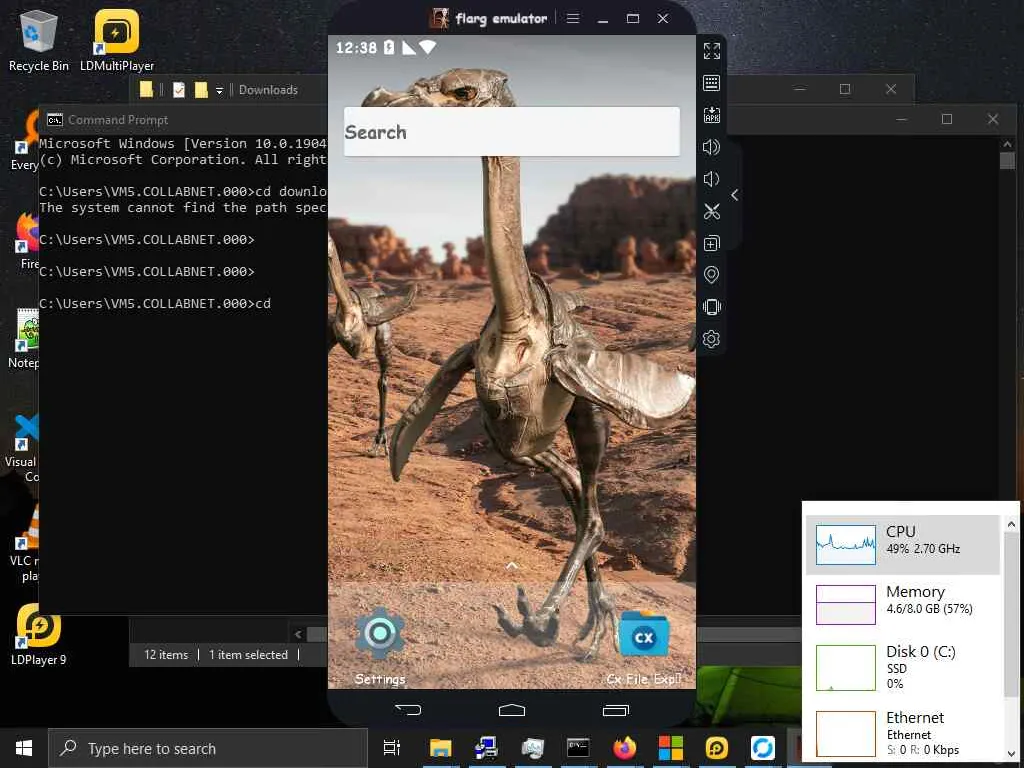Open File Explorer from the taskbar
Image resolution: width=1024 pixels, height=768 pixels.
tap(440, 748)
